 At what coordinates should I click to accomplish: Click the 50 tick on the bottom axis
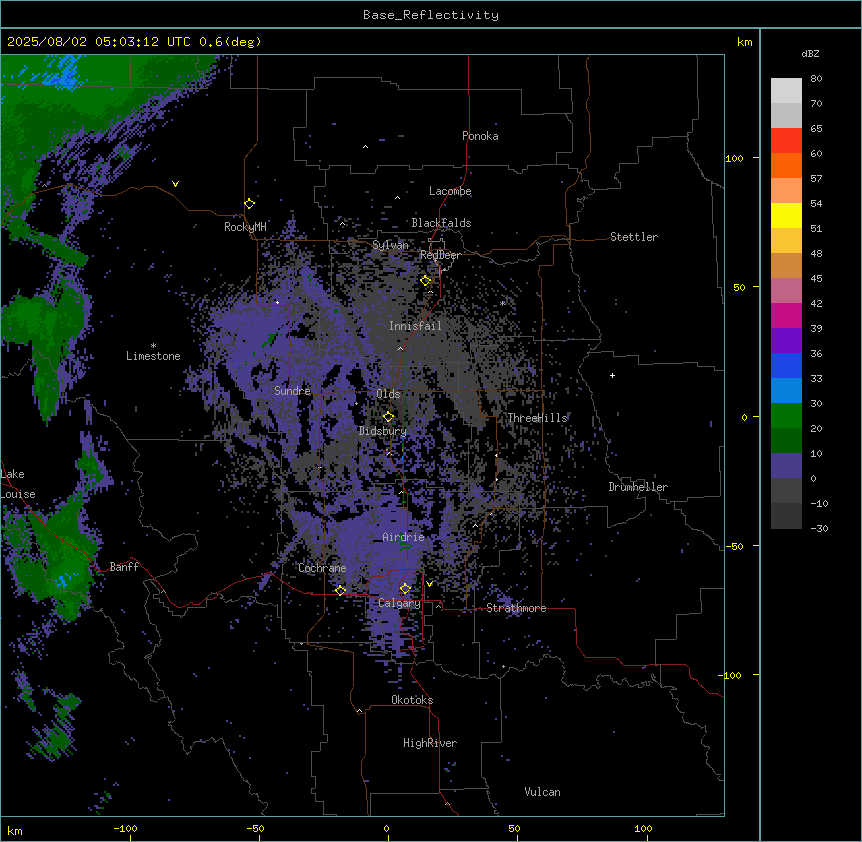pyautogui.click(x=515, y=828)
